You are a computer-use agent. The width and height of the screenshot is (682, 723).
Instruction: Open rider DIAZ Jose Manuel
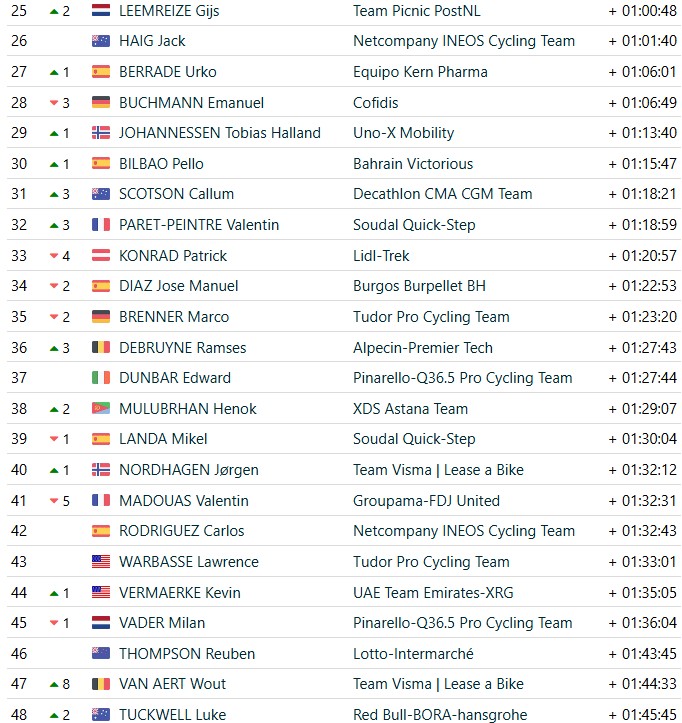[x=178, y=286]
